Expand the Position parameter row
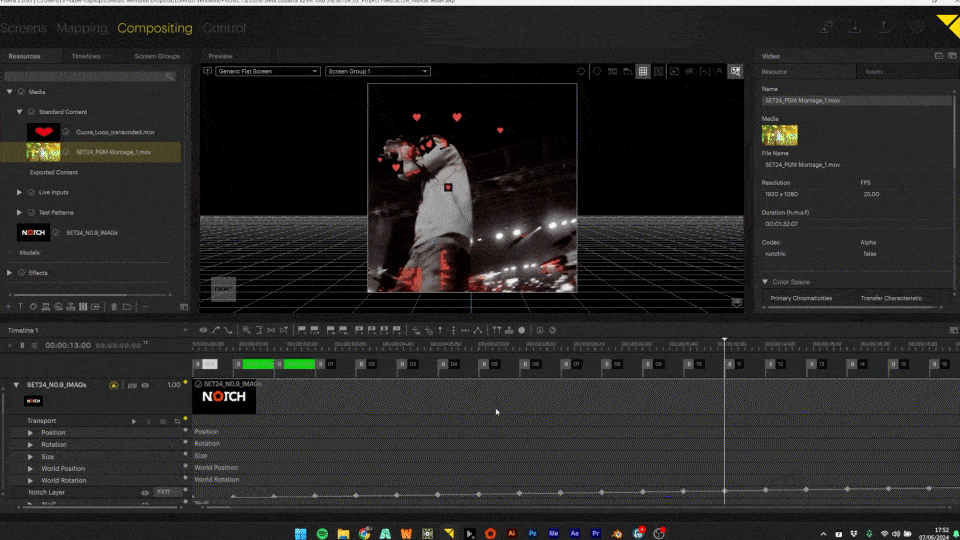The image size is (960, 540). pos(30,433)
